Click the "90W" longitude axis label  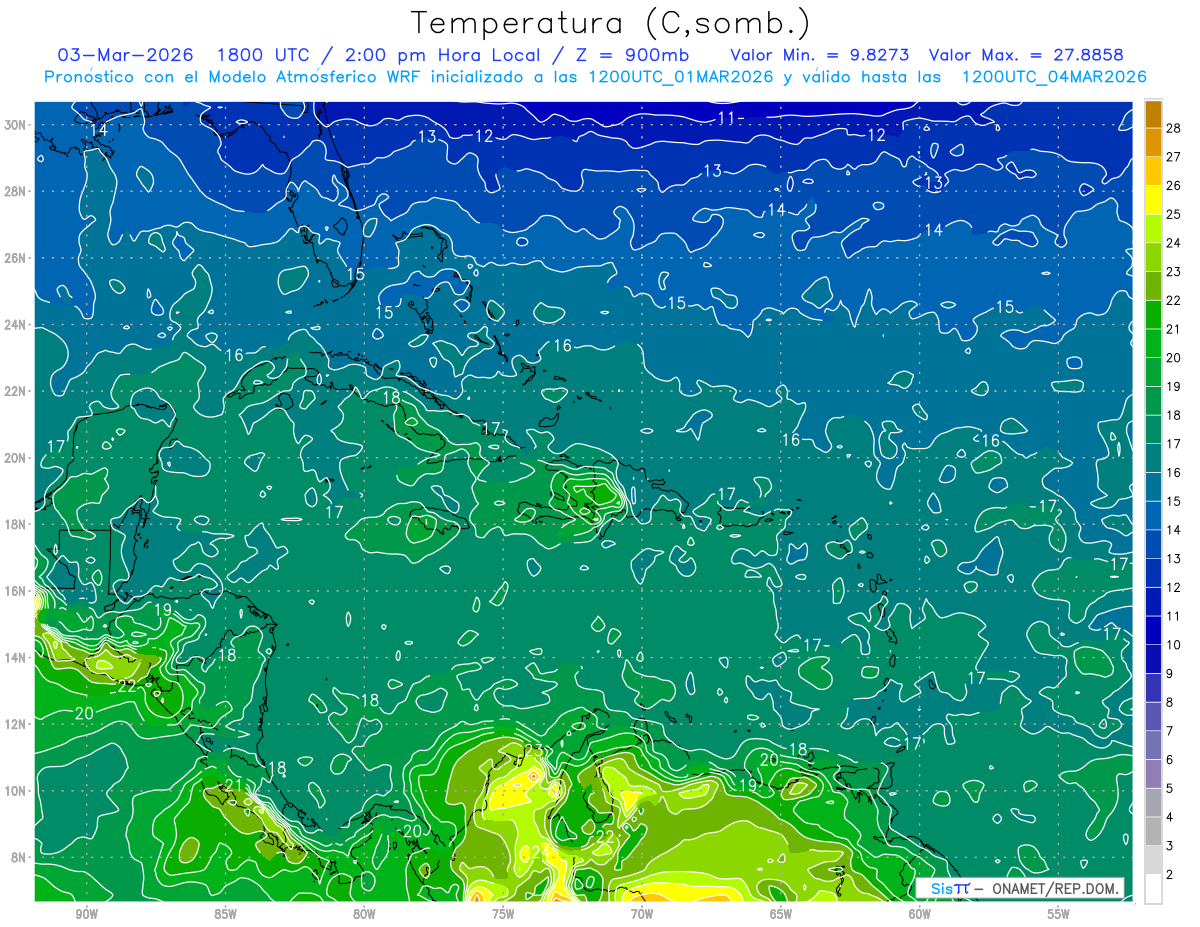tap(86, 914)
